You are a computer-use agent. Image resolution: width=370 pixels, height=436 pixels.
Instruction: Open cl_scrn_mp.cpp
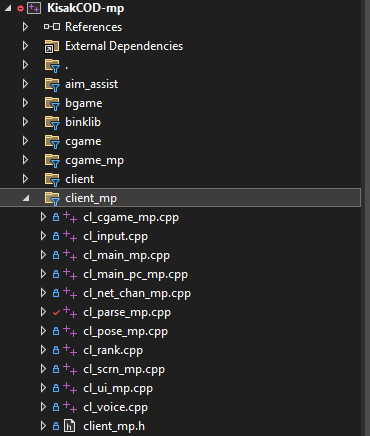[x=124, y=370]
